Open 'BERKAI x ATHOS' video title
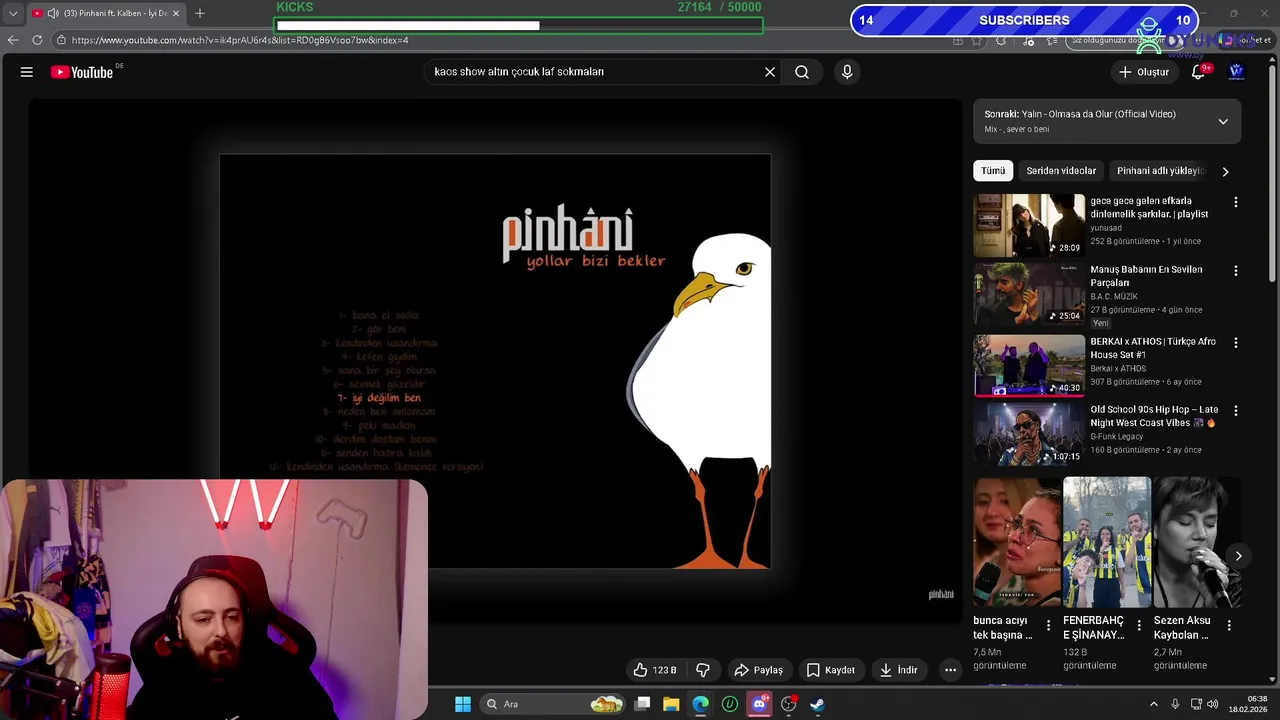The height and width of the screenshot is (720, 1280). tap(1152, 348)
